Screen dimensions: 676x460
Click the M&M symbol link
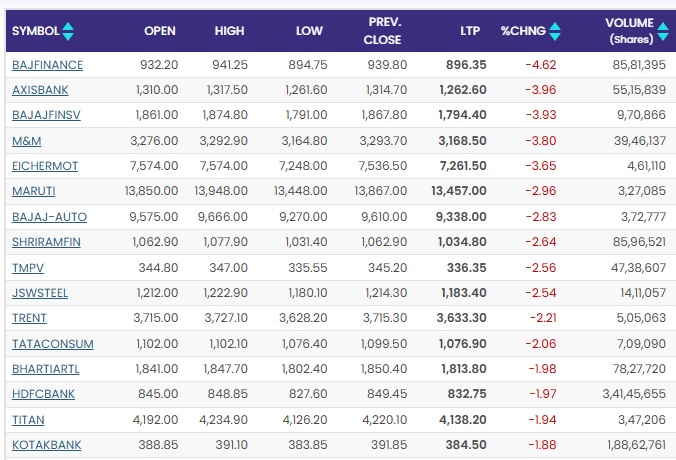(26, 141)
